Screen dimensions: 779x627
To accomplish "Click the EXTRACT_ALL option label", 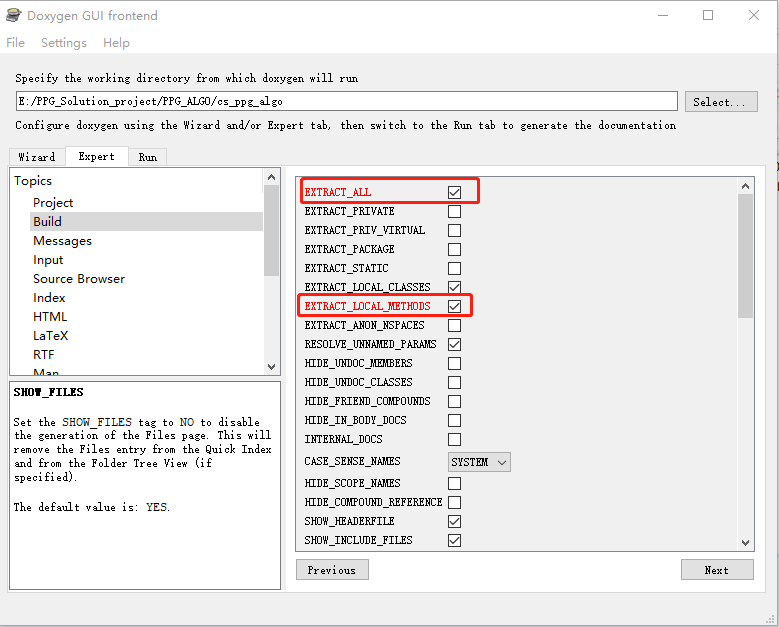I will pyautogui.click(x=338, y=192).
